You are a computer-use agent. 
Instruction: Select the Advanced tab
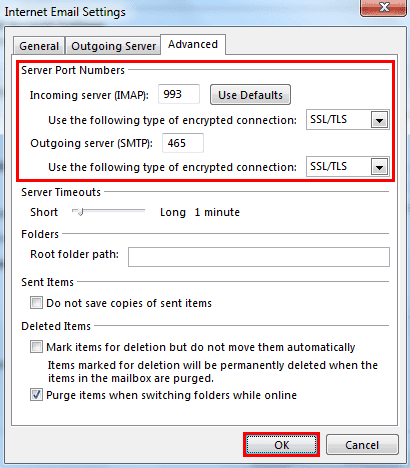tap(193, 44)
